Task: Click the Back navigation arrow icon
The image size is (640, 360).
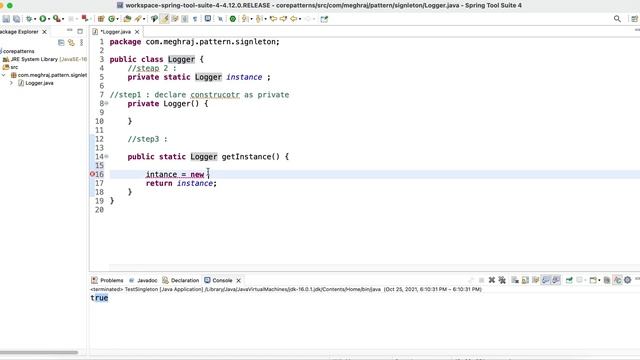Action: click(293, 19)
